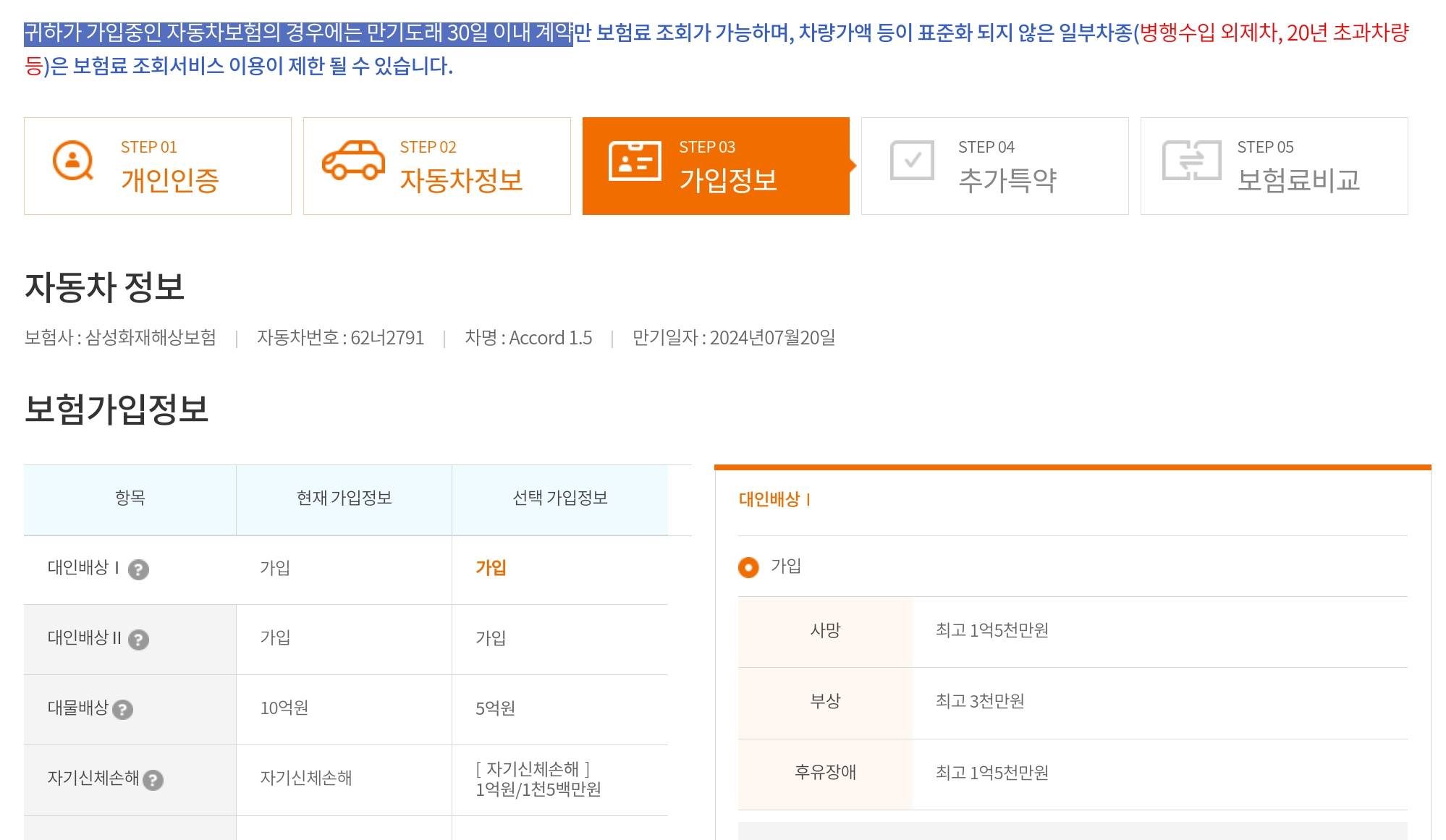Open help icon next to 대인배상 I

(138, 570)
